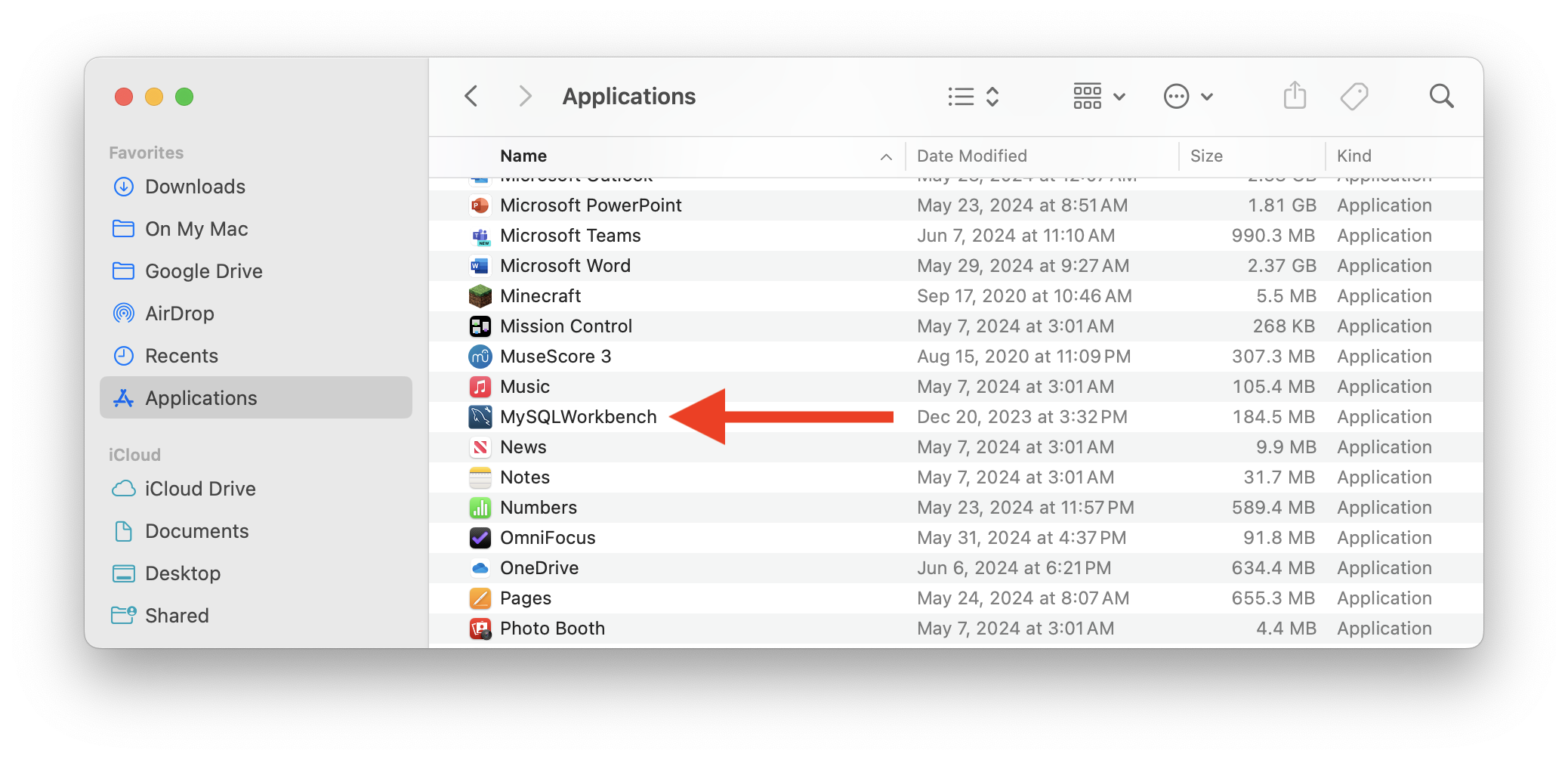1568x760 pixels.
Task: Click the Notes app icon
Action: [480, 477]
